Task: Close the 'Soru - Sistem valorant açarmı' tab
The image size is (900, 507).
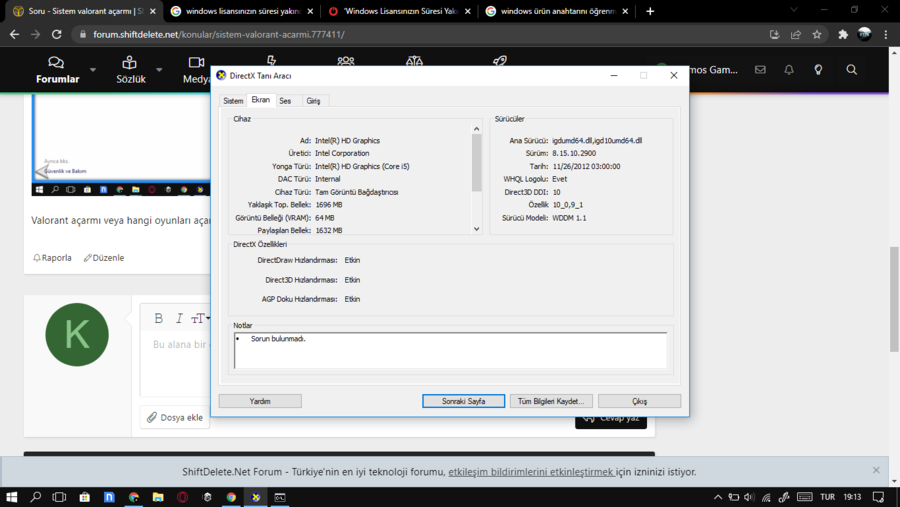Action: (153, 11)
